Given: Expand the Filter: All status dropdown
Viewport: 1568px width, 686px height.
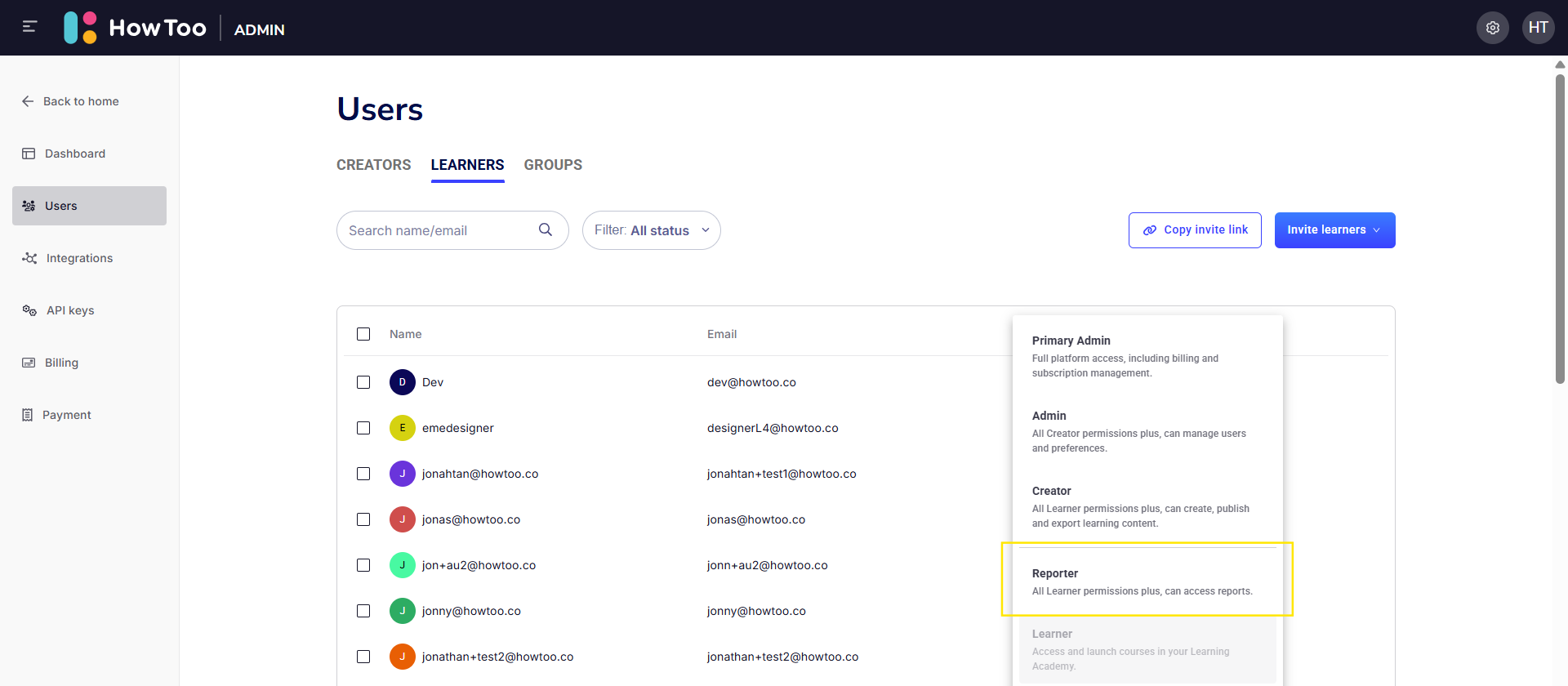Looking at the screenshot, I should pos(652,230).
